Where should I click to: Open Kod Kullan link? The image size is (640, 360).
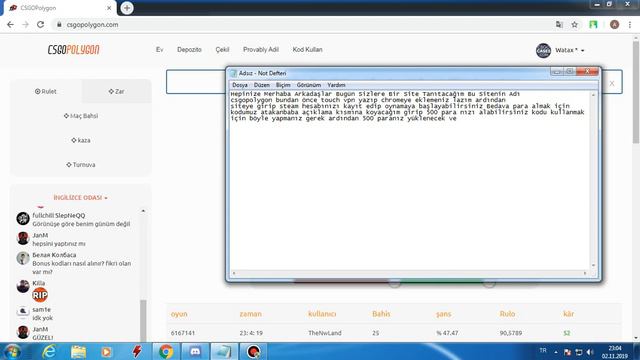tap(307, 49)
